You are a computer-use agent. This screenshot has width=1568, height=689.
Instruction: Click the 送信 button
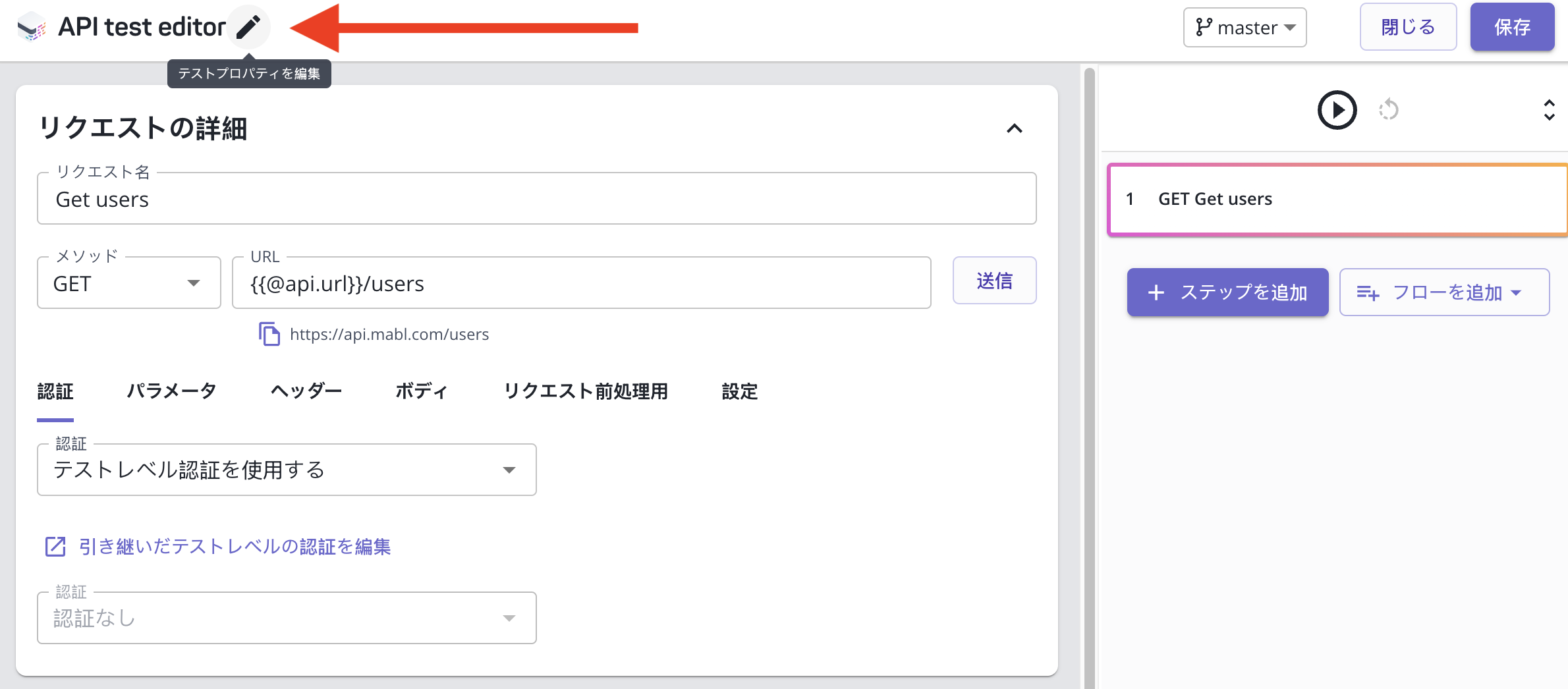[x=994, y=281]
